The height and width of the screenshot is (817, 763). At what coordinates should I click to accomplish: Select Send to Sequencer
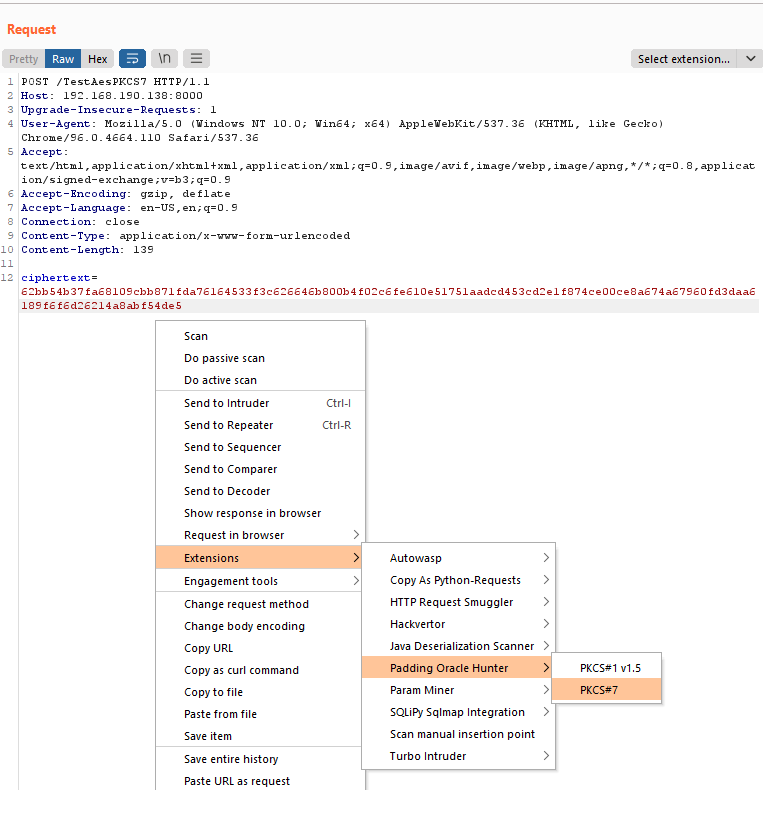(x=260, y=447)
